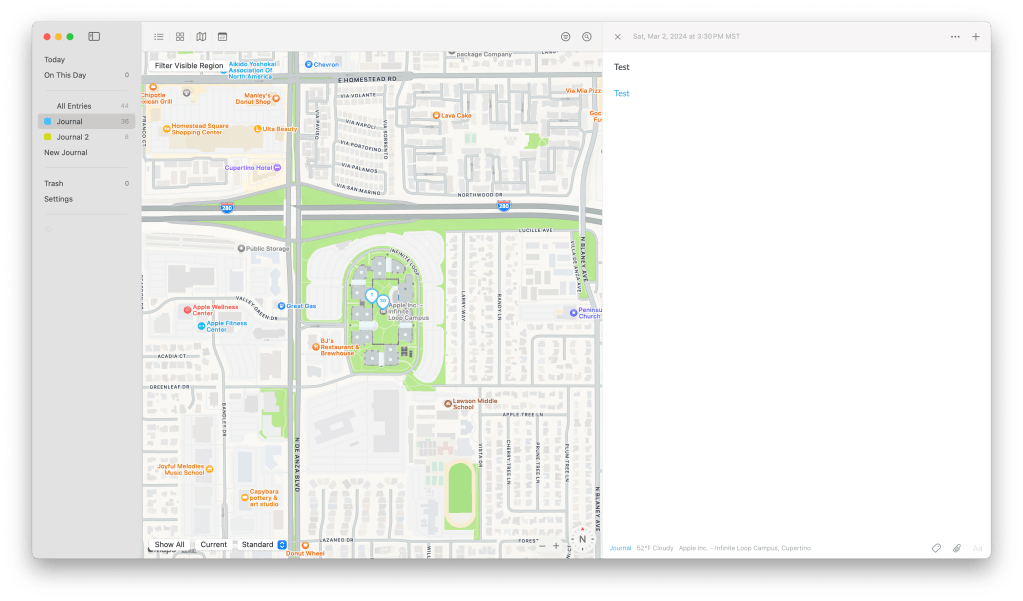Switch to calendar view
Screen dimensions: 1023x601
click(x=222, y=37)
